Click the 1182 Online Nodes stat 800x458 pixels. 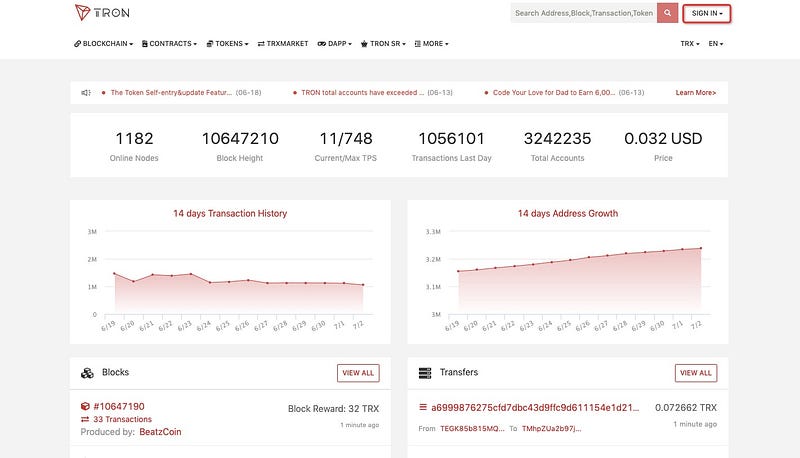pos(134,146)
